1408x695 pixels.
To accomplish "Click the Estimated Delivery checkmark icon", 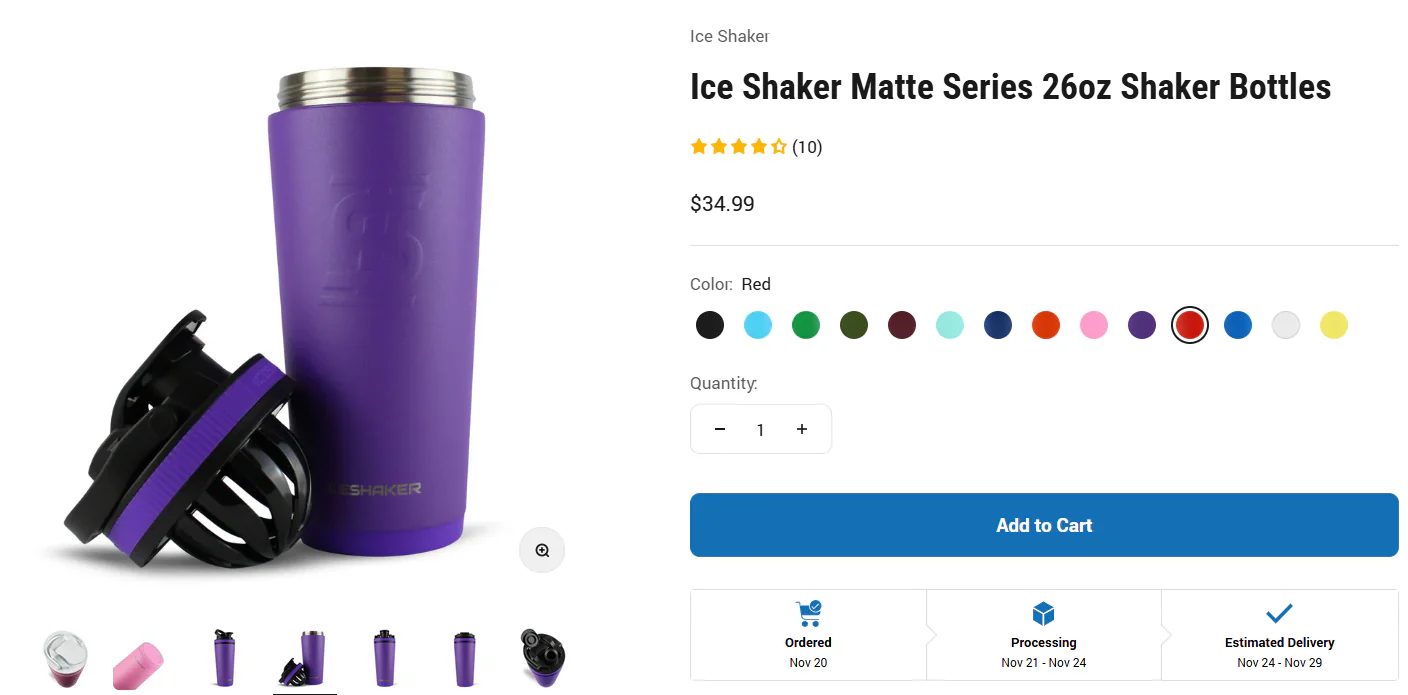I will (x=1279, y=613).
